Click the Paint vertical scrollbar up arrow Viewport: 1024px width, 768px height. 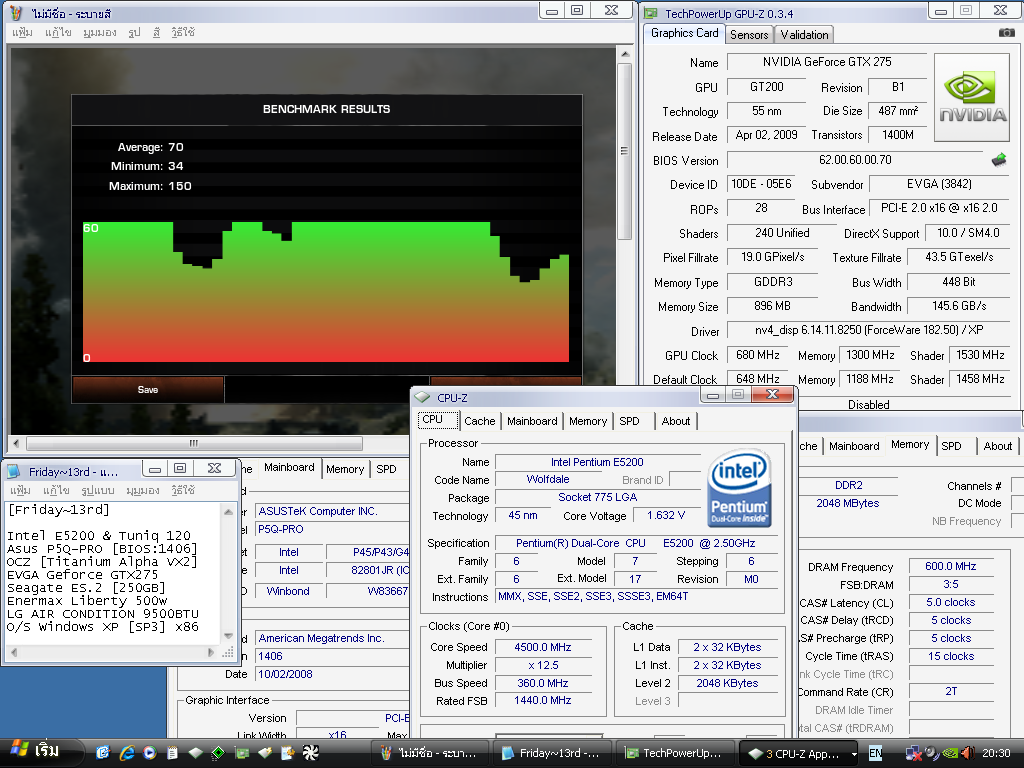625,54
